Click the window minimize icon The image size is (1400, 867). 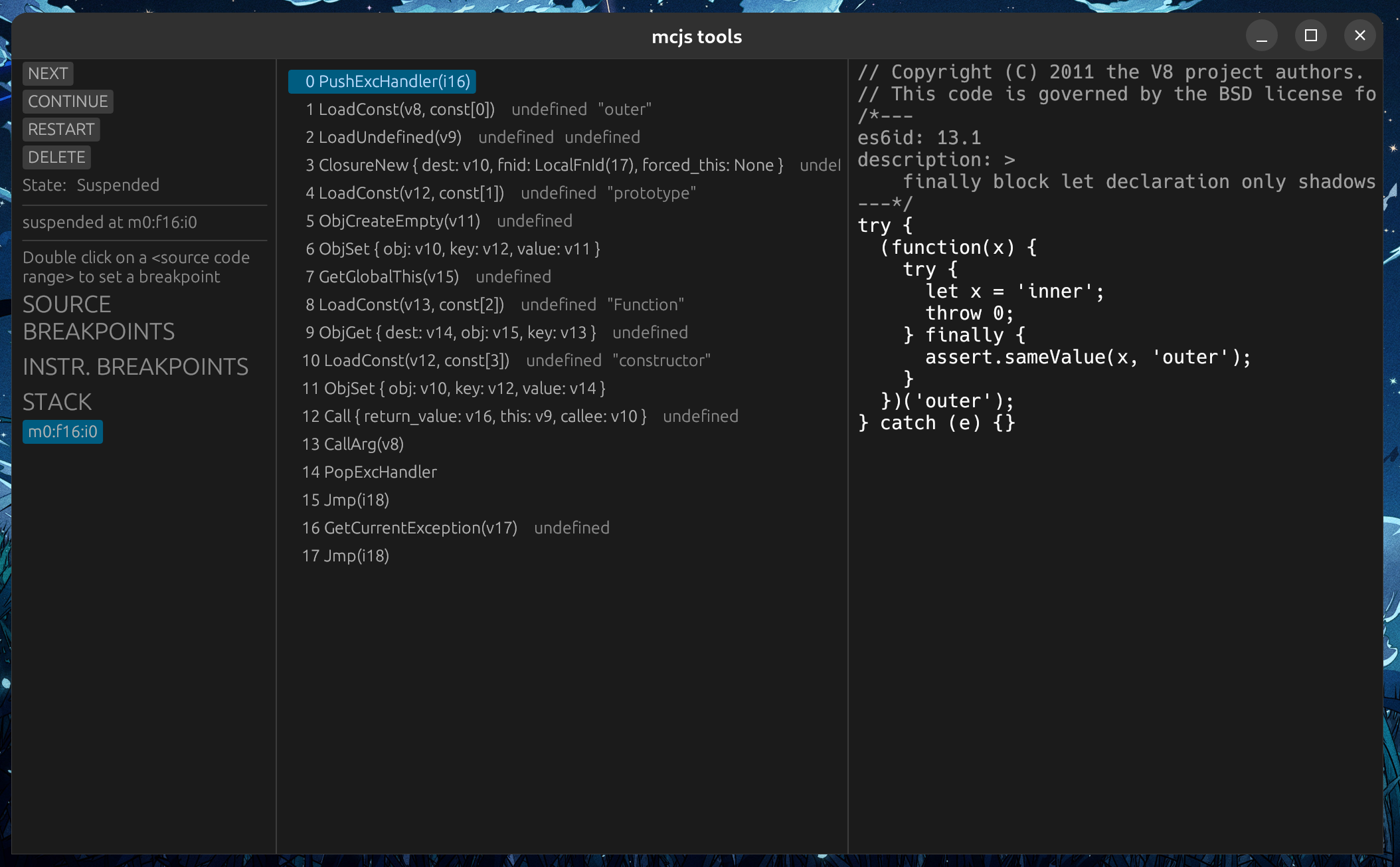pos(1261,35)
